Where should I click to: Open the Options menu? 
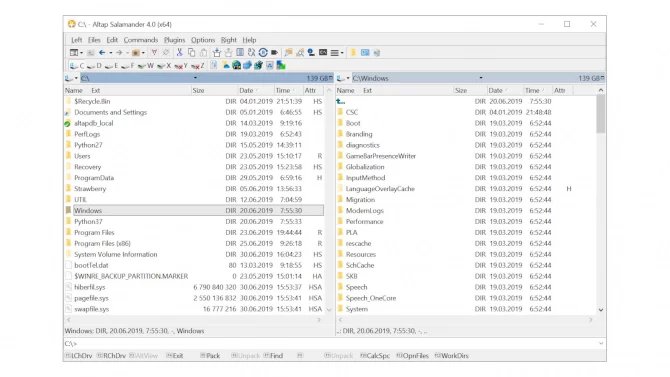[203, 40]
